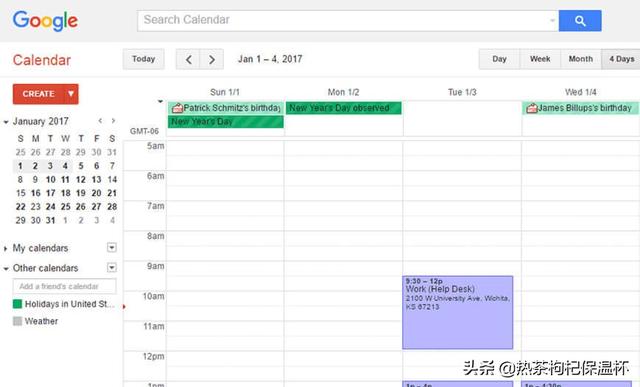The width and height of the screenshot is (640, 387).
Task: Jump to Today
Action: pos(144,59)
